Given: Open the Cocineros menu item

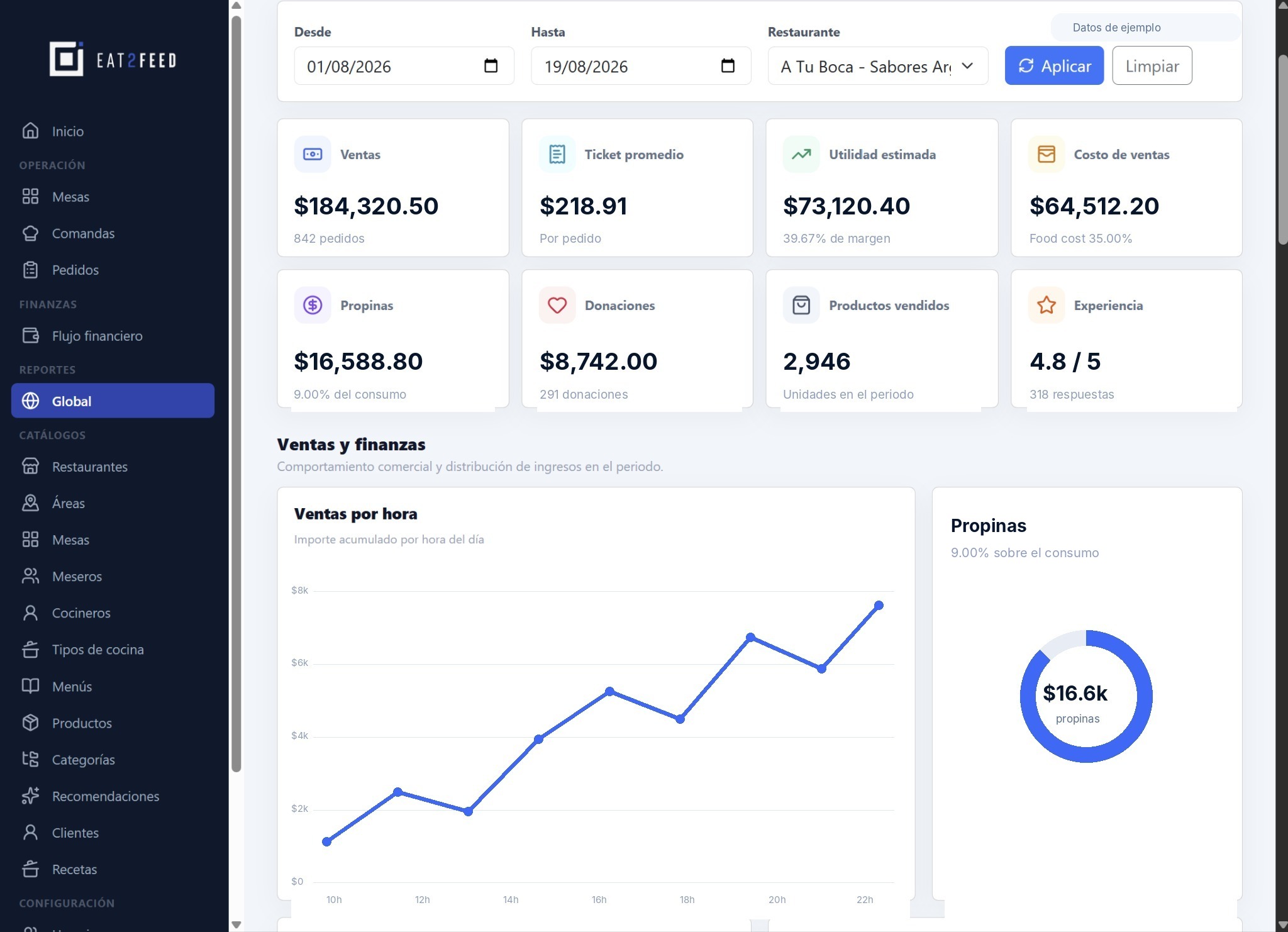Looking at the screenshot, I should tap(81, 613).
